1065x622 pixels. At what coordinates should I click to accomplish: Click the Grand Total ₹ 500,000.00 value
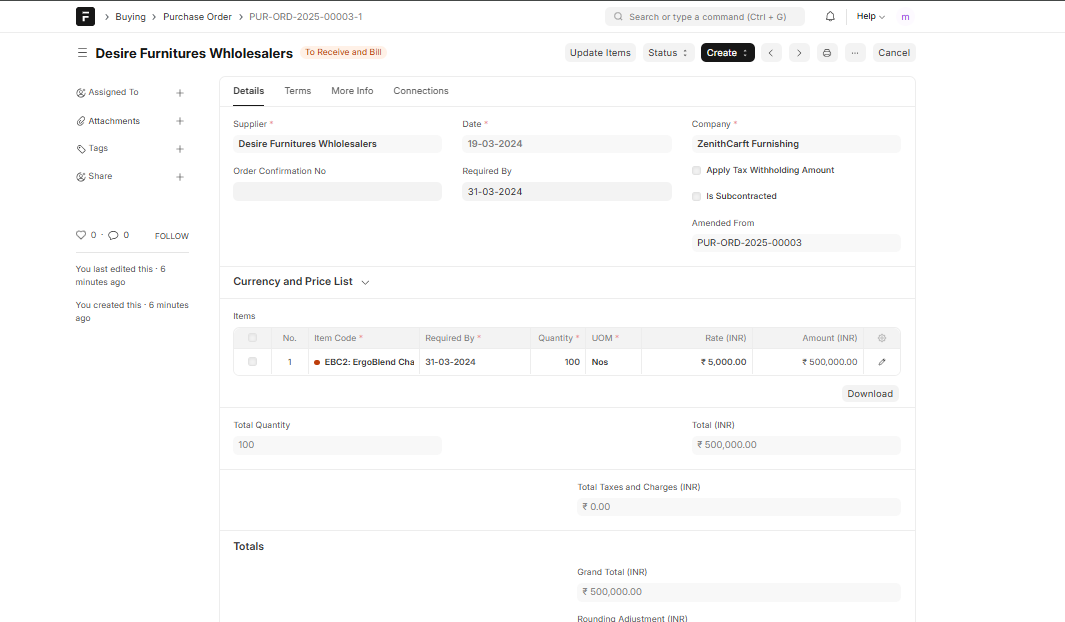pyautogui.click(x=739, y=592)
